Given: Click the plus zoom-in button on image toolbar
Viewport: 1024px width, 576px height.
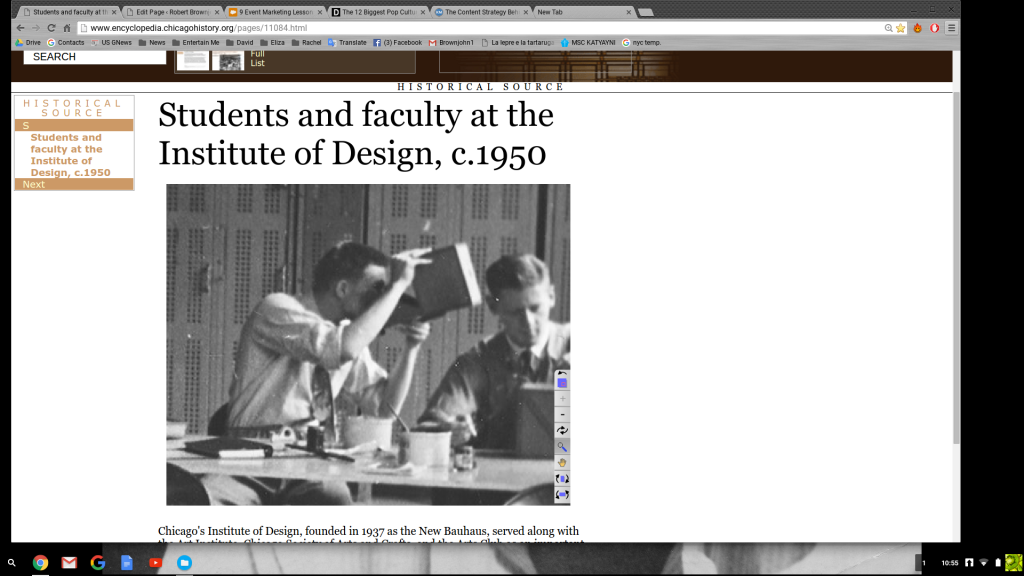Looking at the screenshot, I should [562, 399].
